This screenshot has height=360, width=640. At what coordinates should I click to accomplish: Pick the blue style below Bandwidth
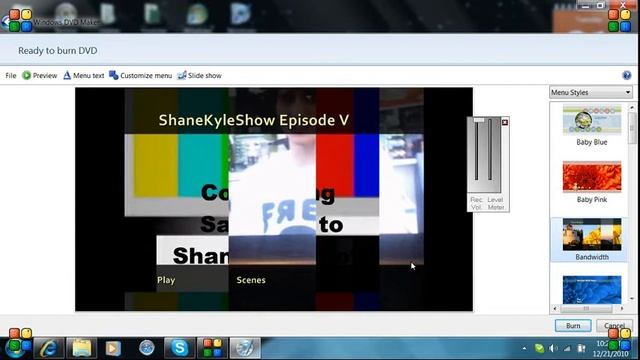[592, 290]
